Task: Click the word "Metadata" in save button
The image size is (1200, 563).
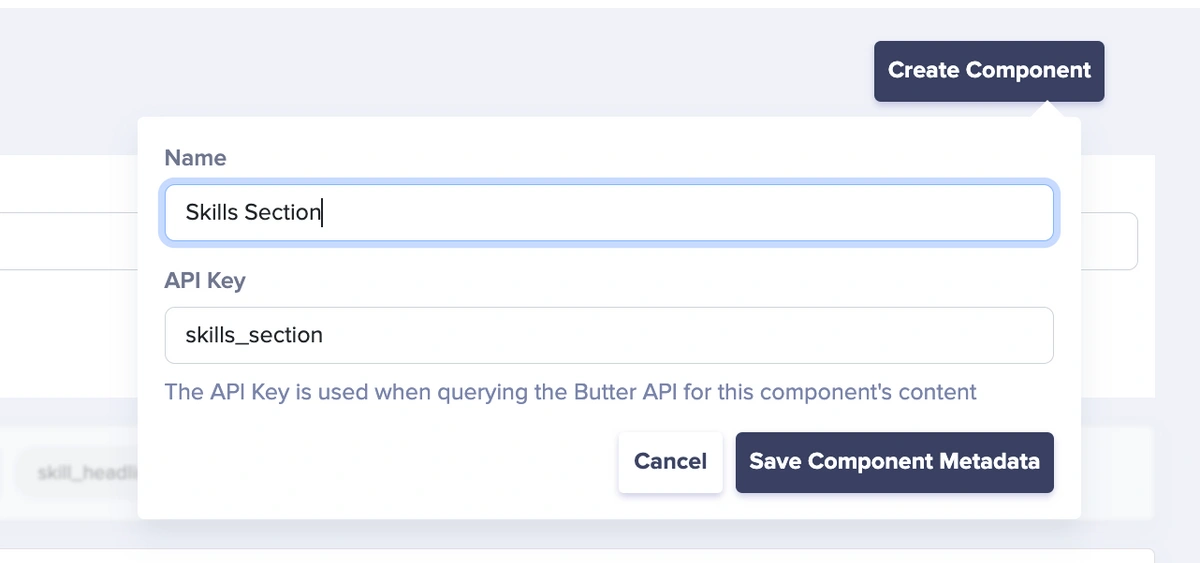Action: coord(988,462)
